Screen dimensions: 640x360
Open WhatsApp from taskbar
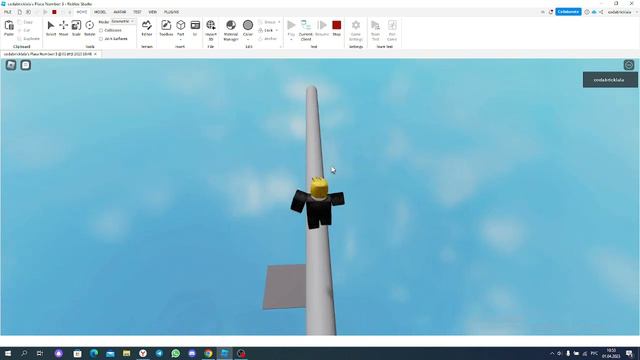176,353
